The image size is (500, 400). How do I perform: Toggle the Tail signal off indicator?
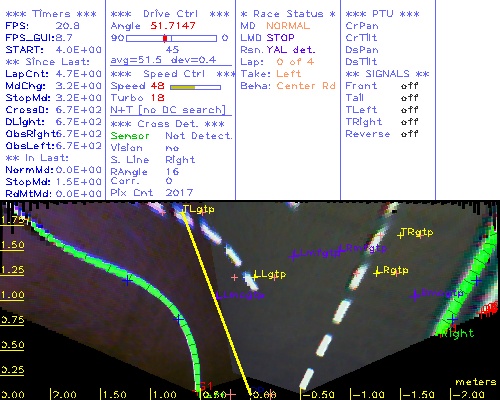(x=410, y=98)
